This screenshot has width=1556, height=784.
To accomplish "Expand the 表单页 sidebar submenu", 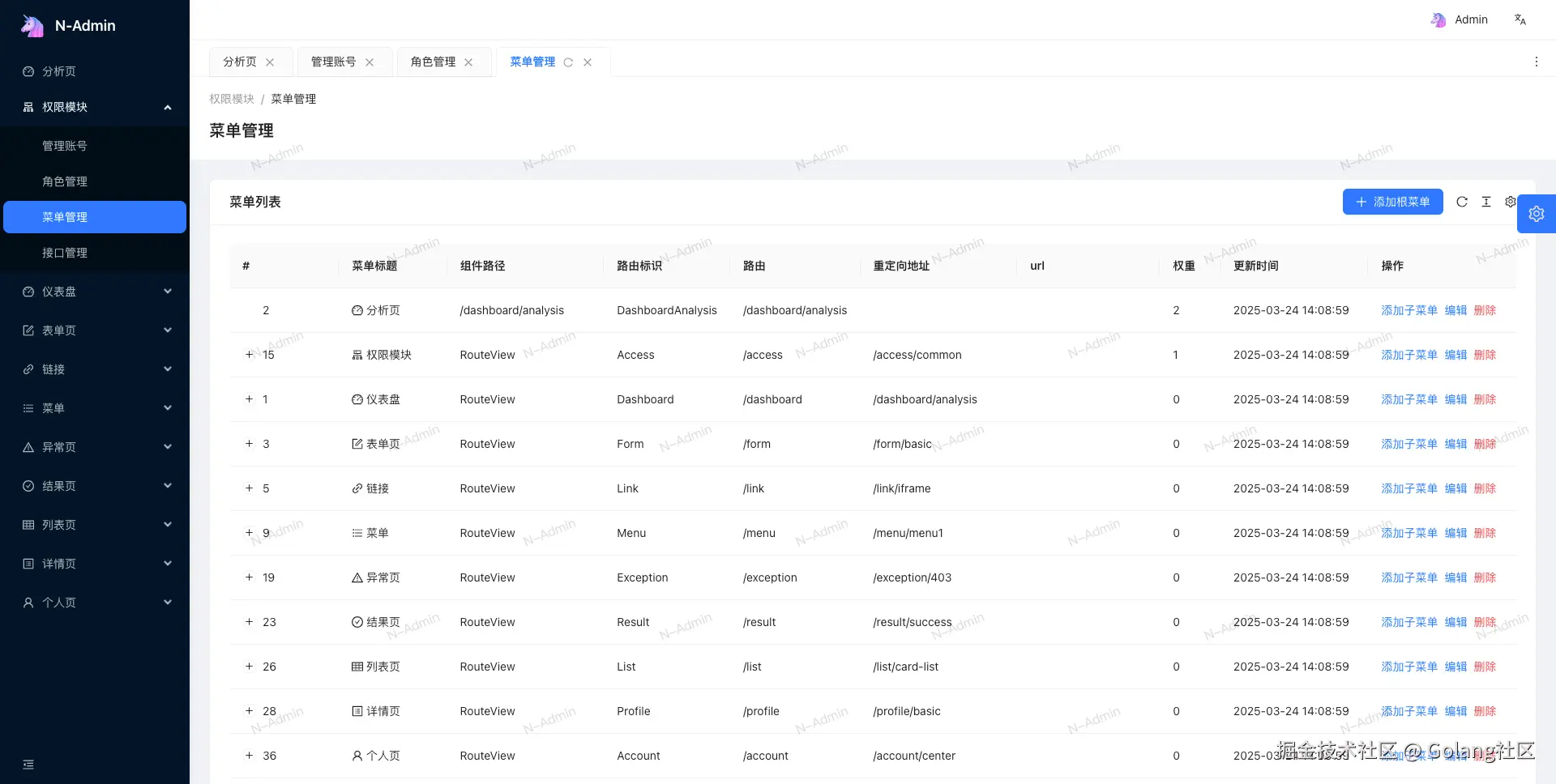I will [168, 330].
